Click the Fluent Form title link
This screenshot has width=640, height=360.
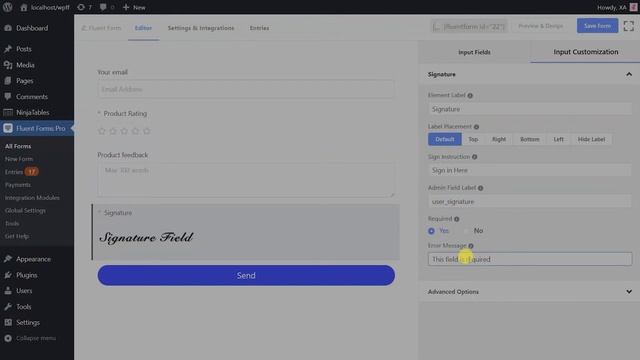click(101, 28)
